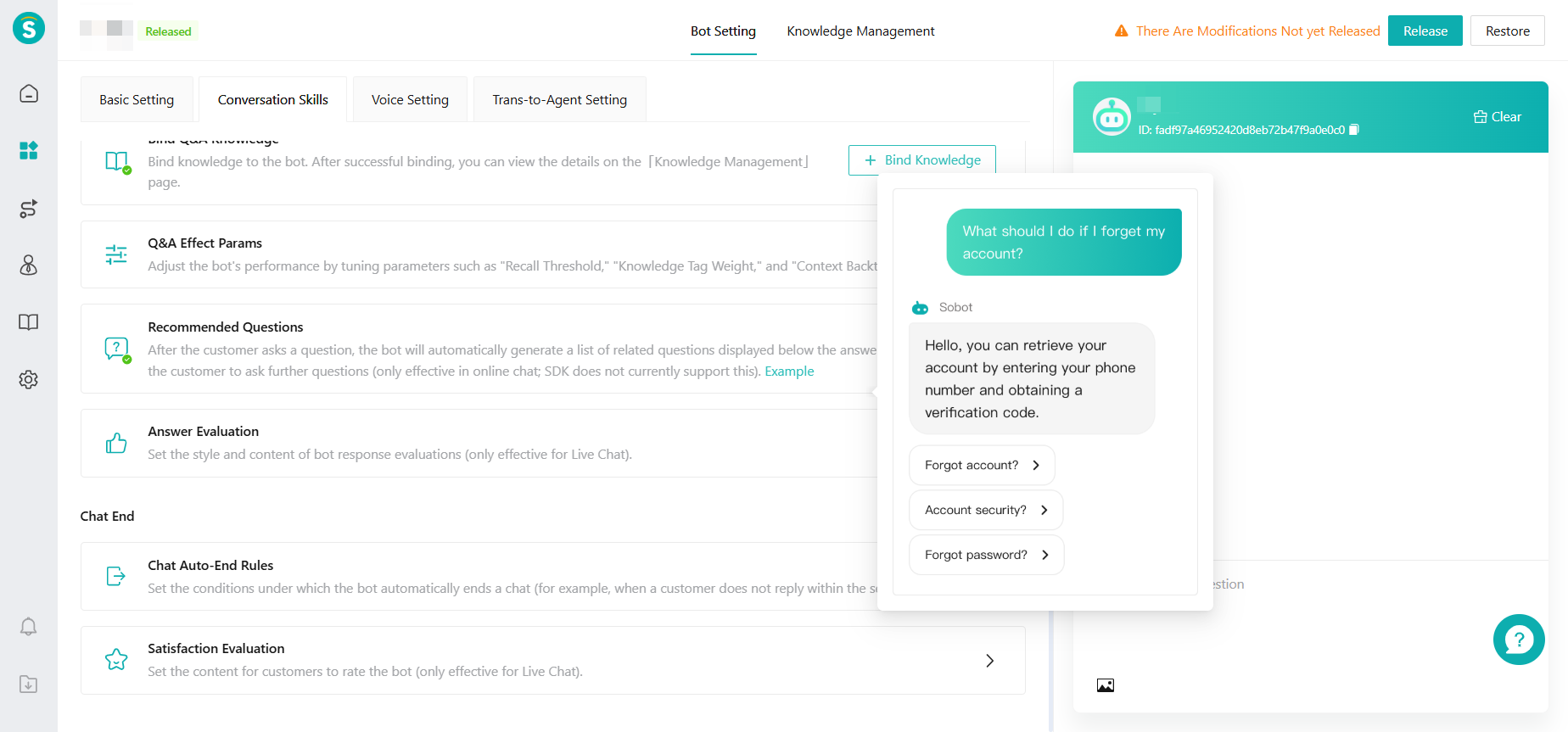This screenshot has height=732, width=1568.
Task: Open the Example link in Recommended Questions
Action: point(789,372)
